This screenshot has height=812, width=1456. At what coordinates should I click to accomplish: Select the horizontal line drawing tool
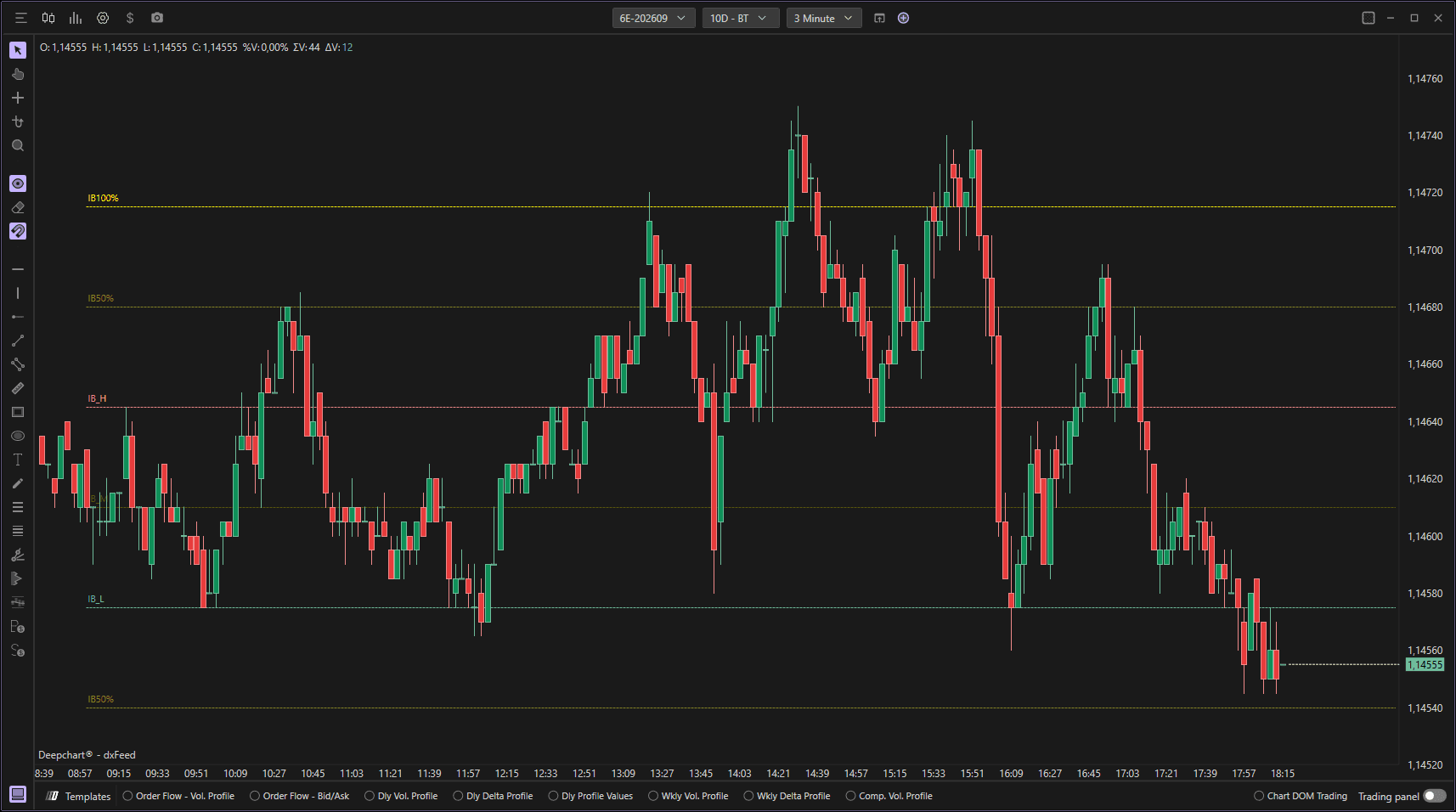(18, 269)
